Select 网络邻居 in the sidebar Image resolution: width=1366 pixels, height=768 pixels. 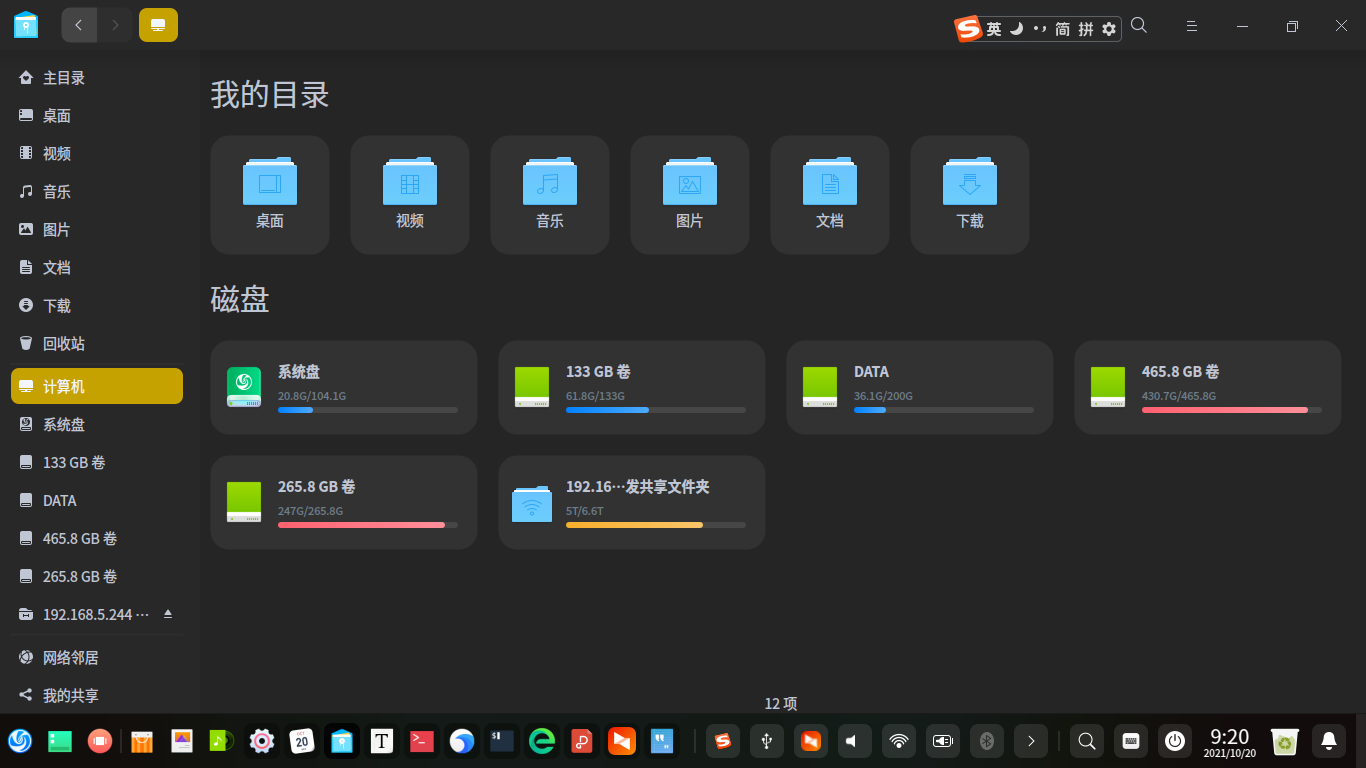click(x=70, y=658)
